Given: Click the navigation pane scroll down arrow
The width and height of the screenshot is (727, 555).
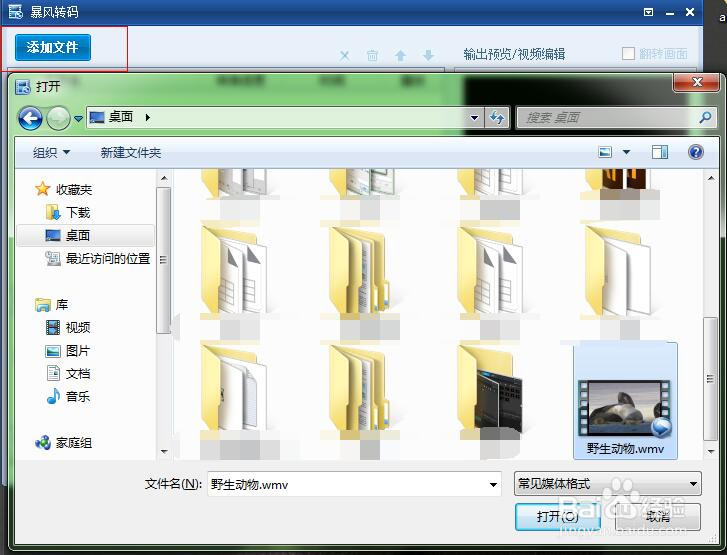Looking at the screenshot, I should click(164, 451).
